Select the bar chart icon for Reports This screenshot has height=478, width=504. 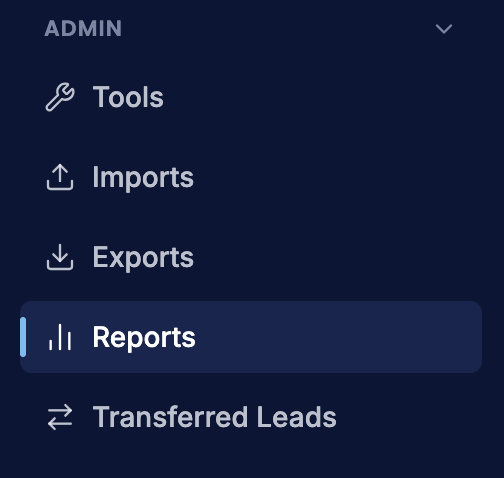point(60,337)
